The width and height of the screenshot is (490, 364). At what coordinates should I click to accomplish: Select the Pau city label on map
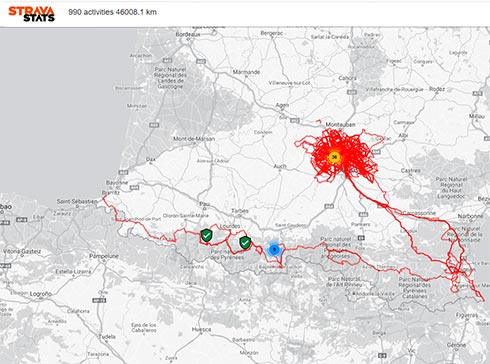pos(204,204)
